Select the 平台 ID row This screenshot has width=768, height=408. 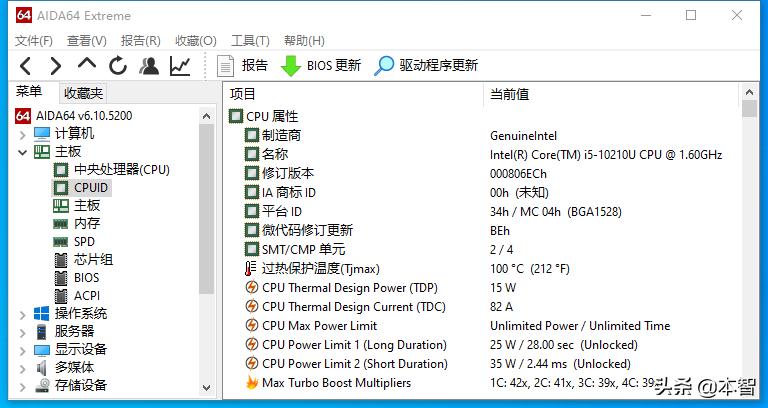point(273,212)
